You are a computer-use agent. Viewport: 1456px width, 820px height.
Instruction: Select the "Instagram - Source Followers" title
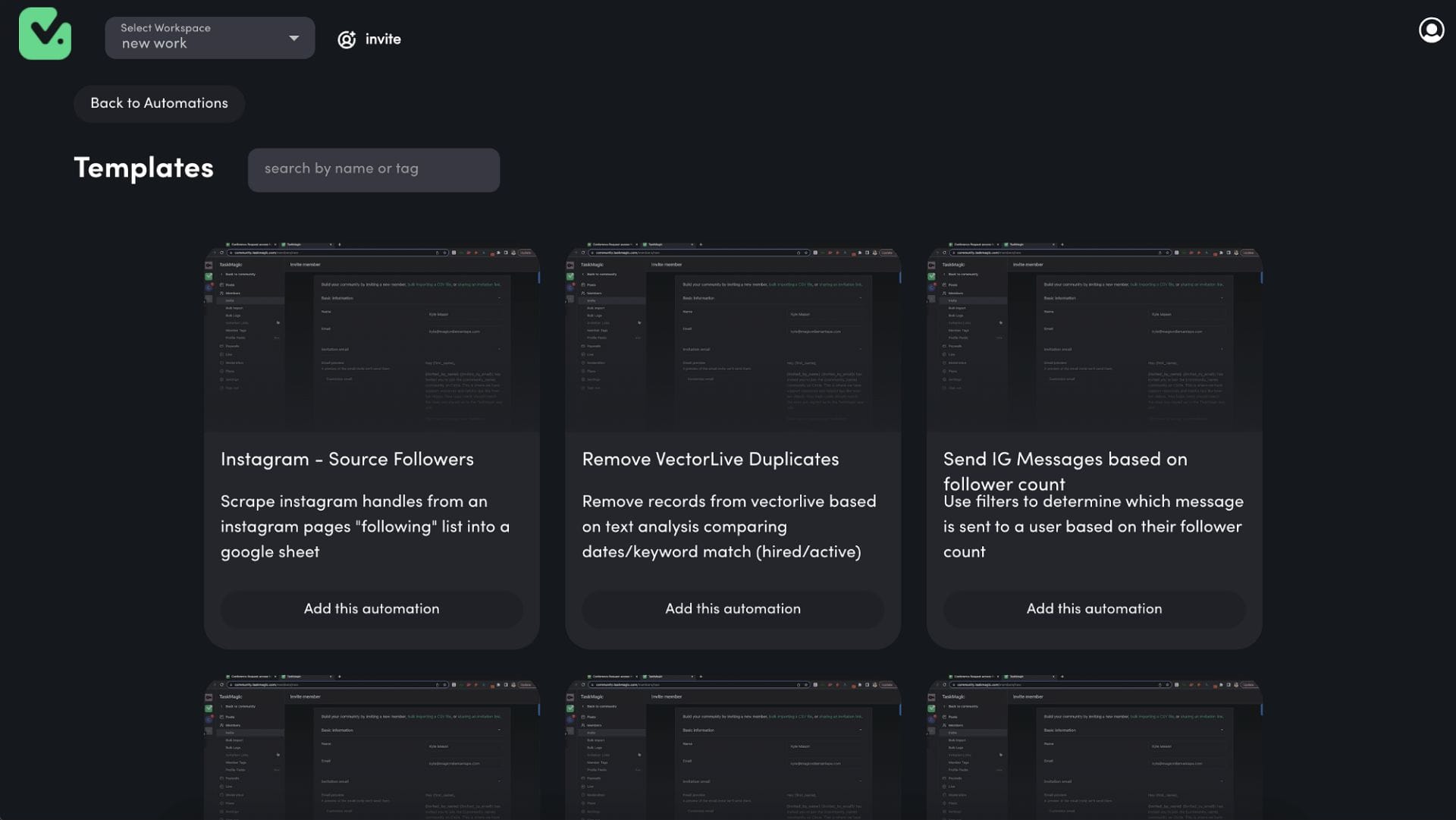pos(347,460)
